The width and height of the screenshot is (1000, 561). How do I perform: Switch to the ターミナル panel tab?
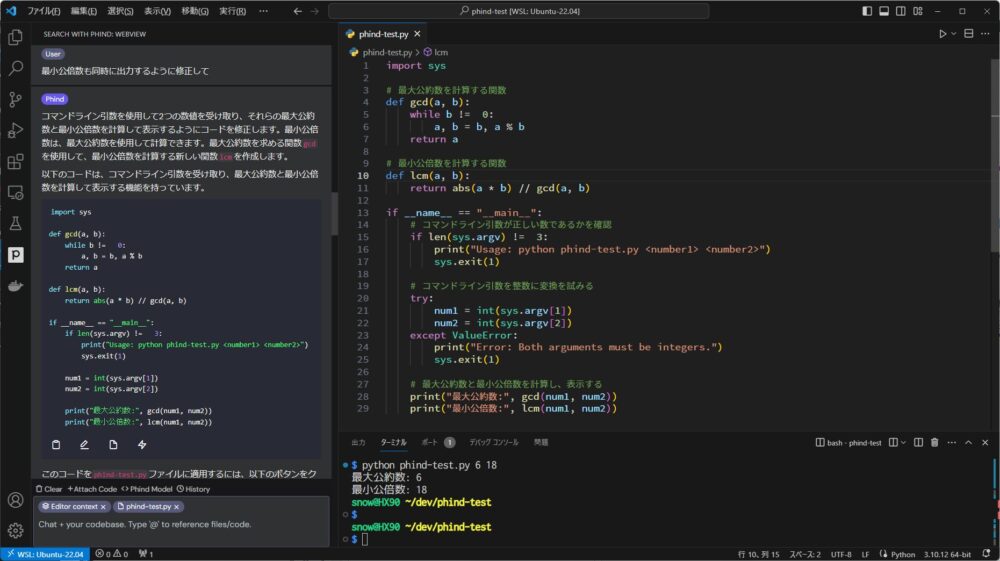(393, 442)
